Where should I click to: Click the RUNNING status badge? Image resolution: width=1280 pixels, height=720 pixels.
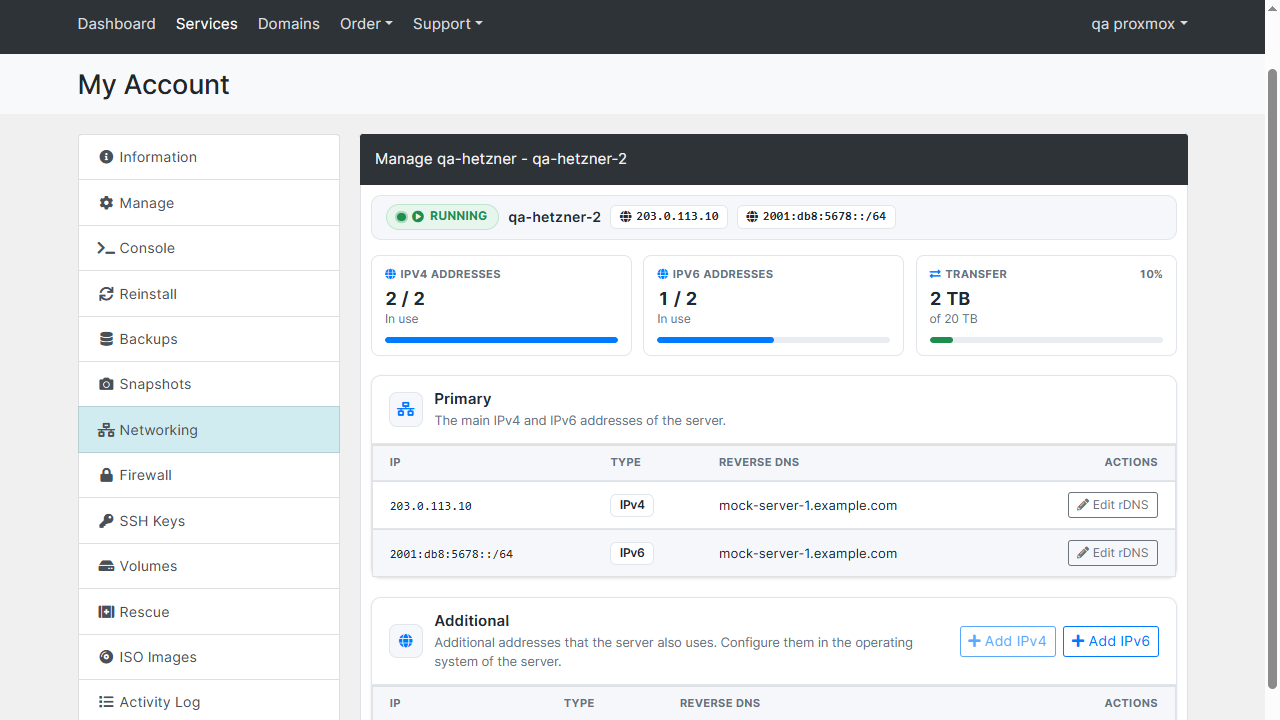[x=442, y=216]
